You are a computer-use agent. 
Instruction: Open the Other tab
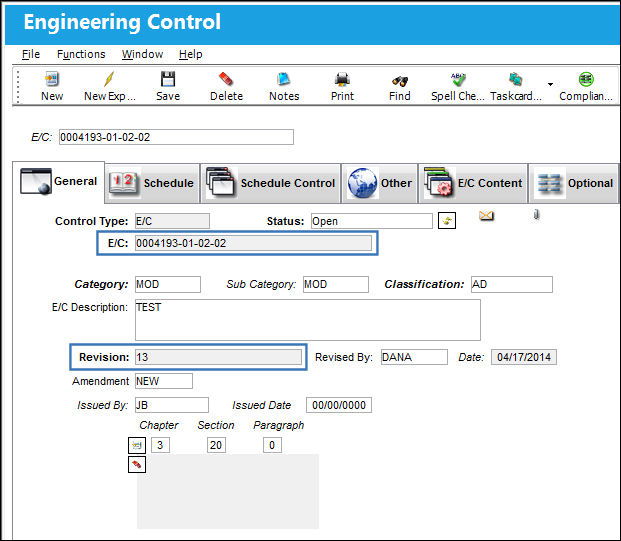[x=379, y=183]
